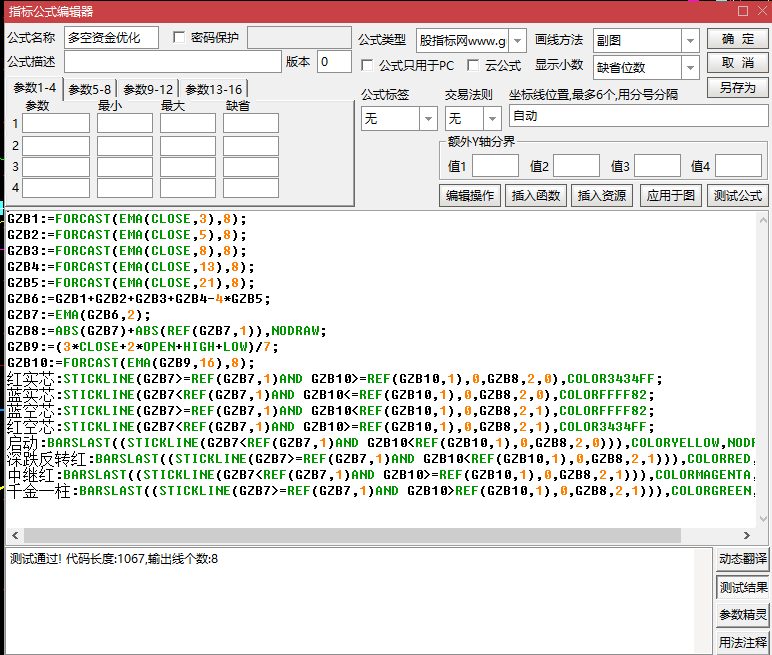Click the horizontal scrollbar's right arrow
This screenshot has width=772, height=655.
point(746,535)
